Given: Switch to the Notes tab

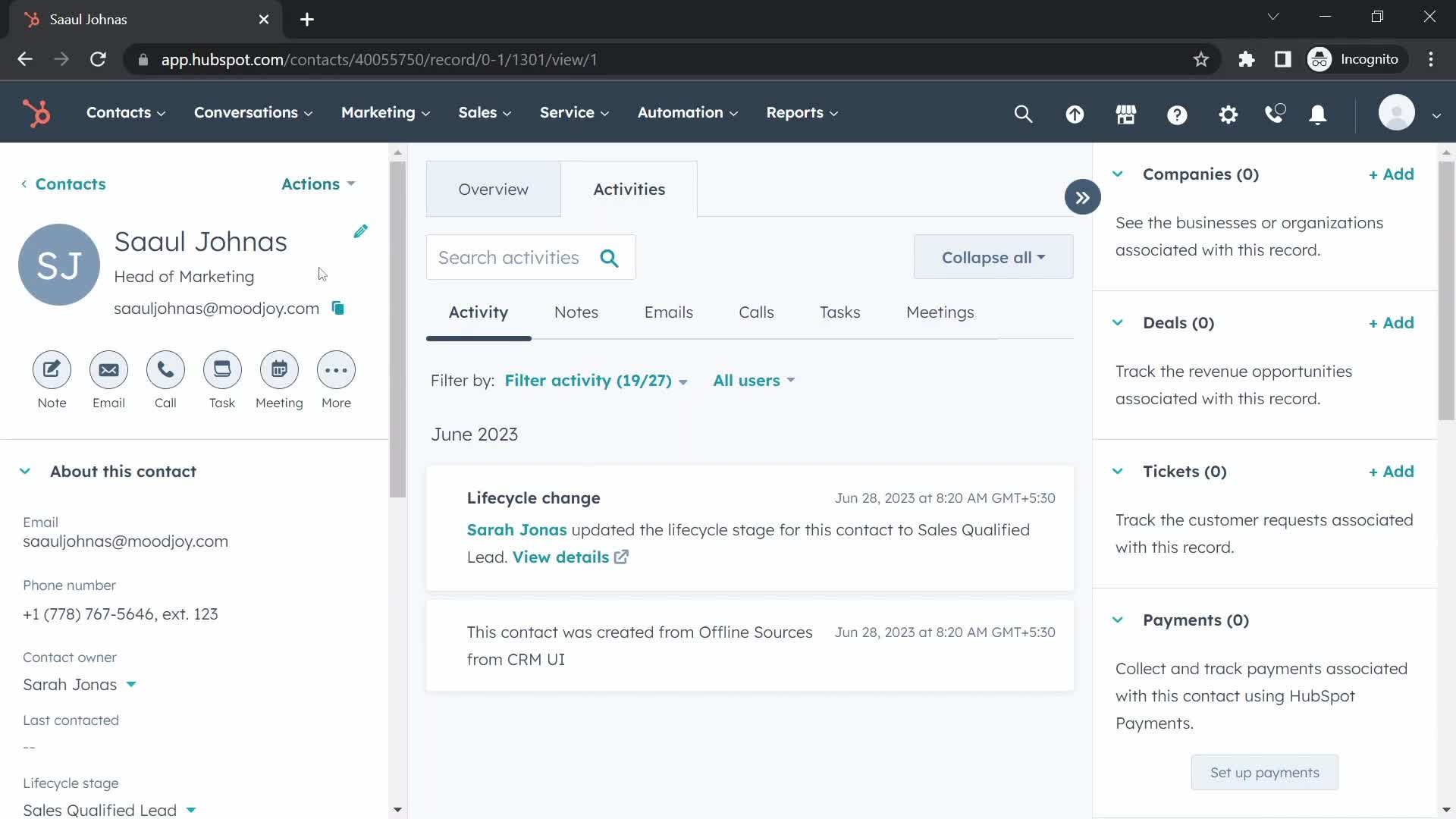Looking at the screenshot, I should pyautogui.click(x=576, y=311).
